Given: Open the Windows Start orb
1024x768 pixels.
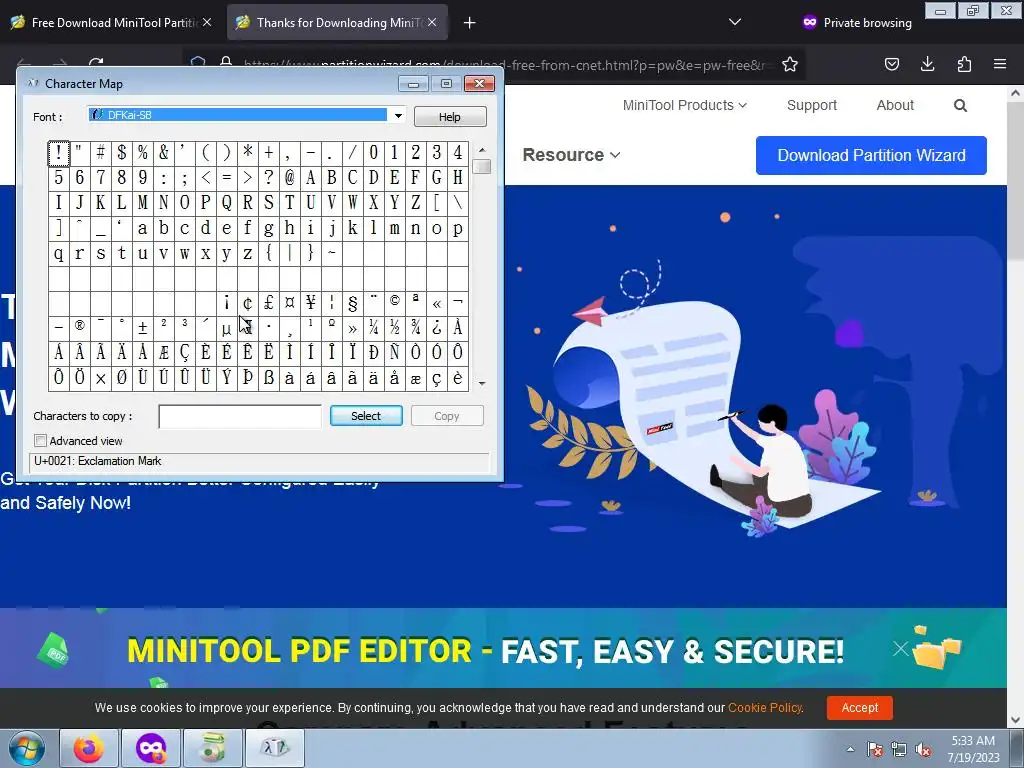Looking at the screenshot, I should coord(26,748).
